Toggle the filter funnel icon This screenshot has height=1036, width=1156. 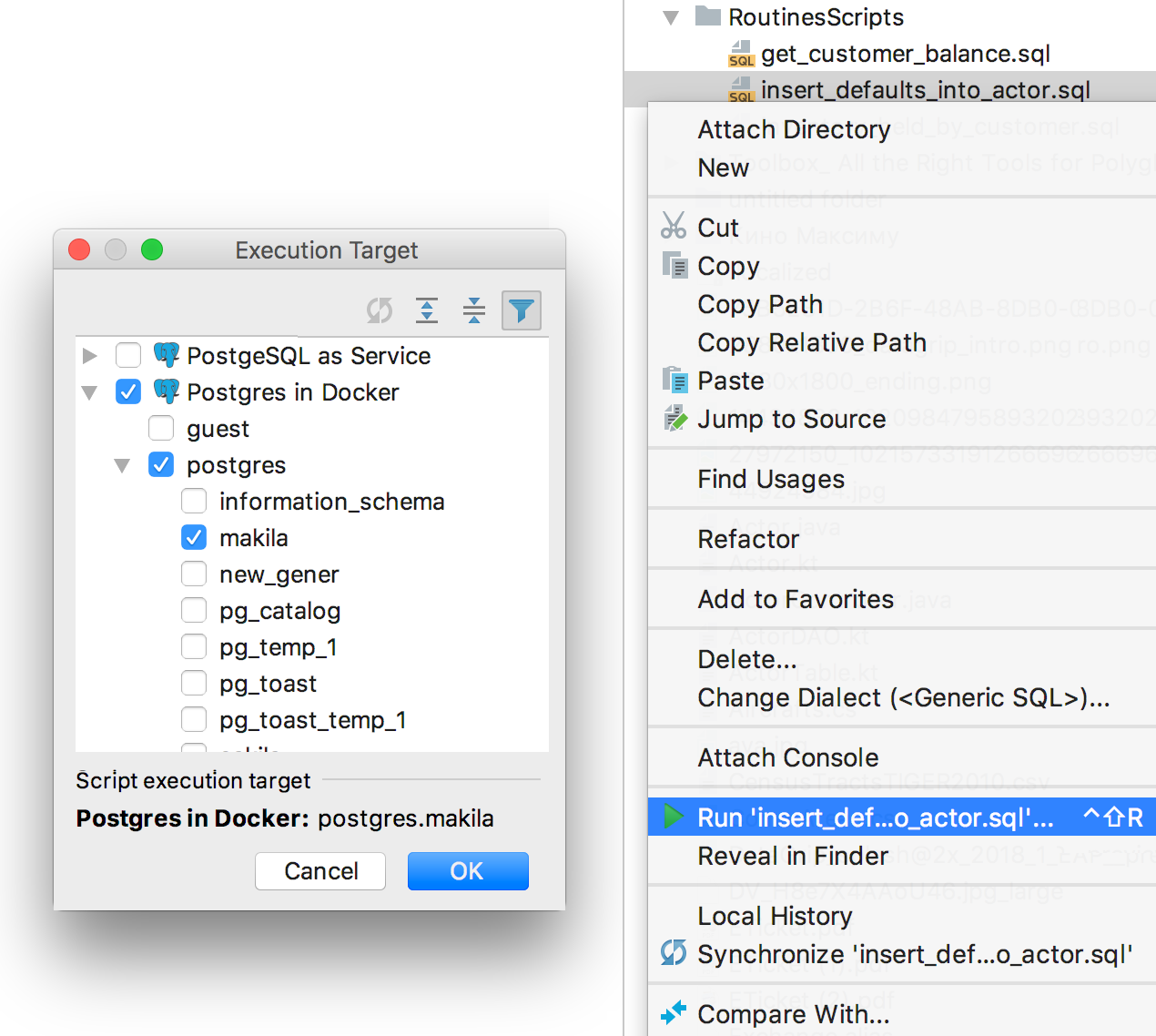point(522,311)
